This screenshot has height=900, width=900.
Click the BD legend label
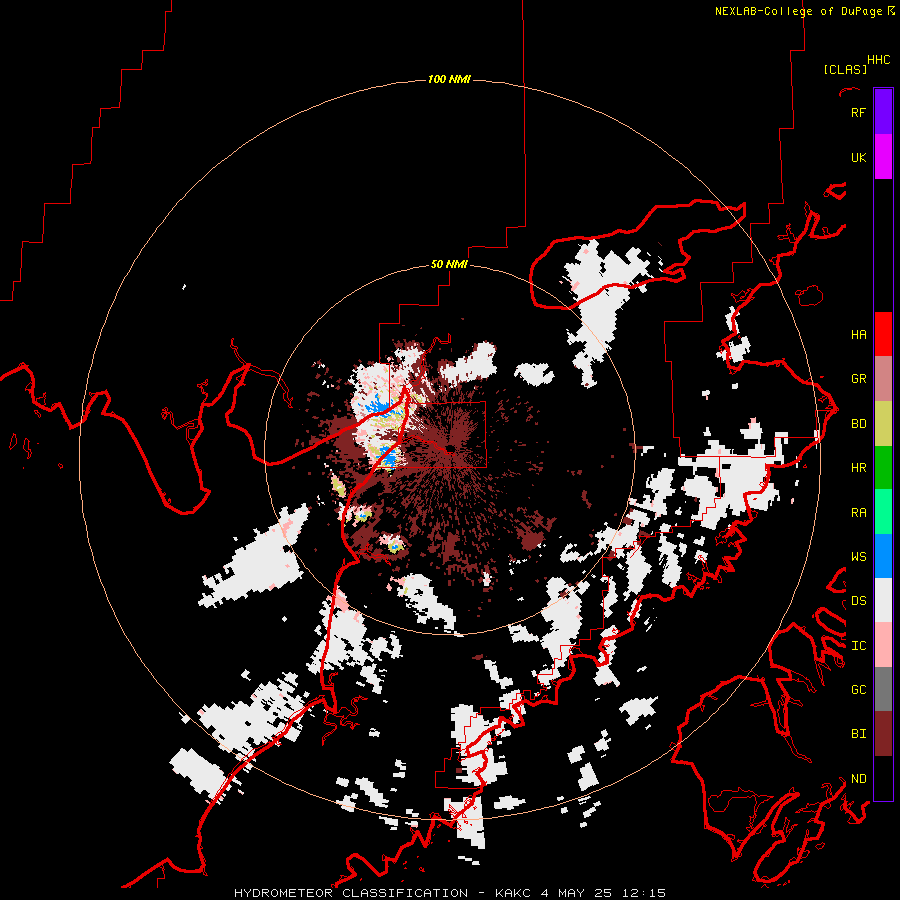[858, 424]
